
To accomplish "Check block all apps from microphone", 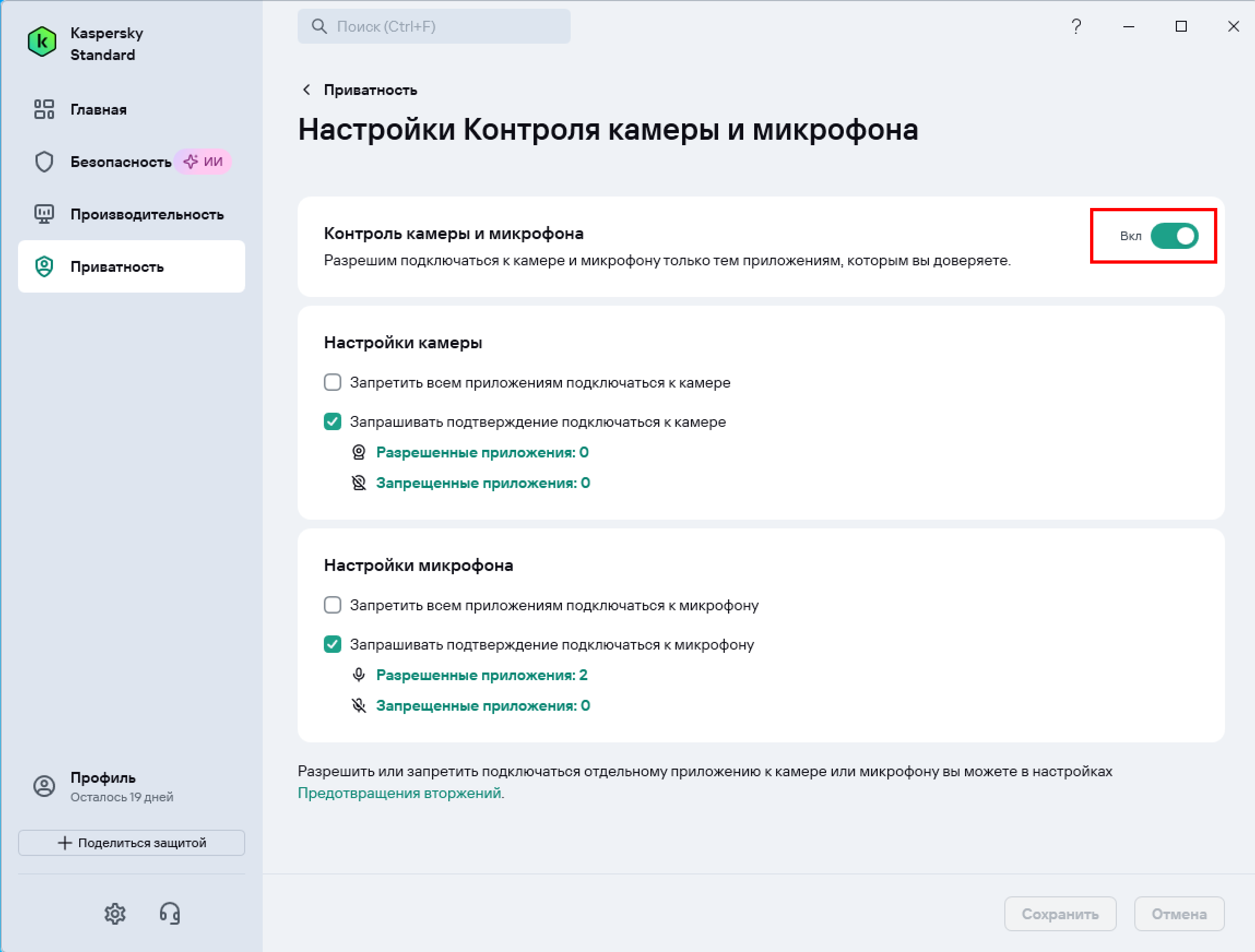I will pos(333,605).
